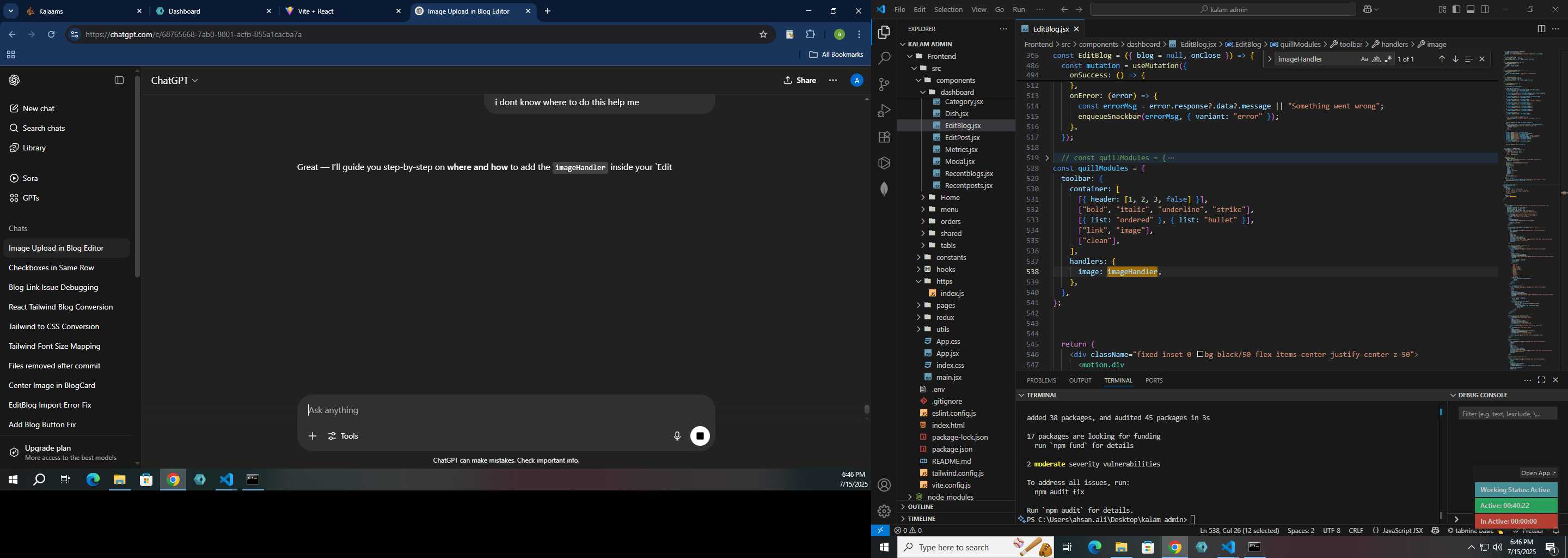Image resolution: width=1568 pixels, height=558 pixels.
Task: Toggle Match Whole Word in find widget
Action: [1376, 59]
